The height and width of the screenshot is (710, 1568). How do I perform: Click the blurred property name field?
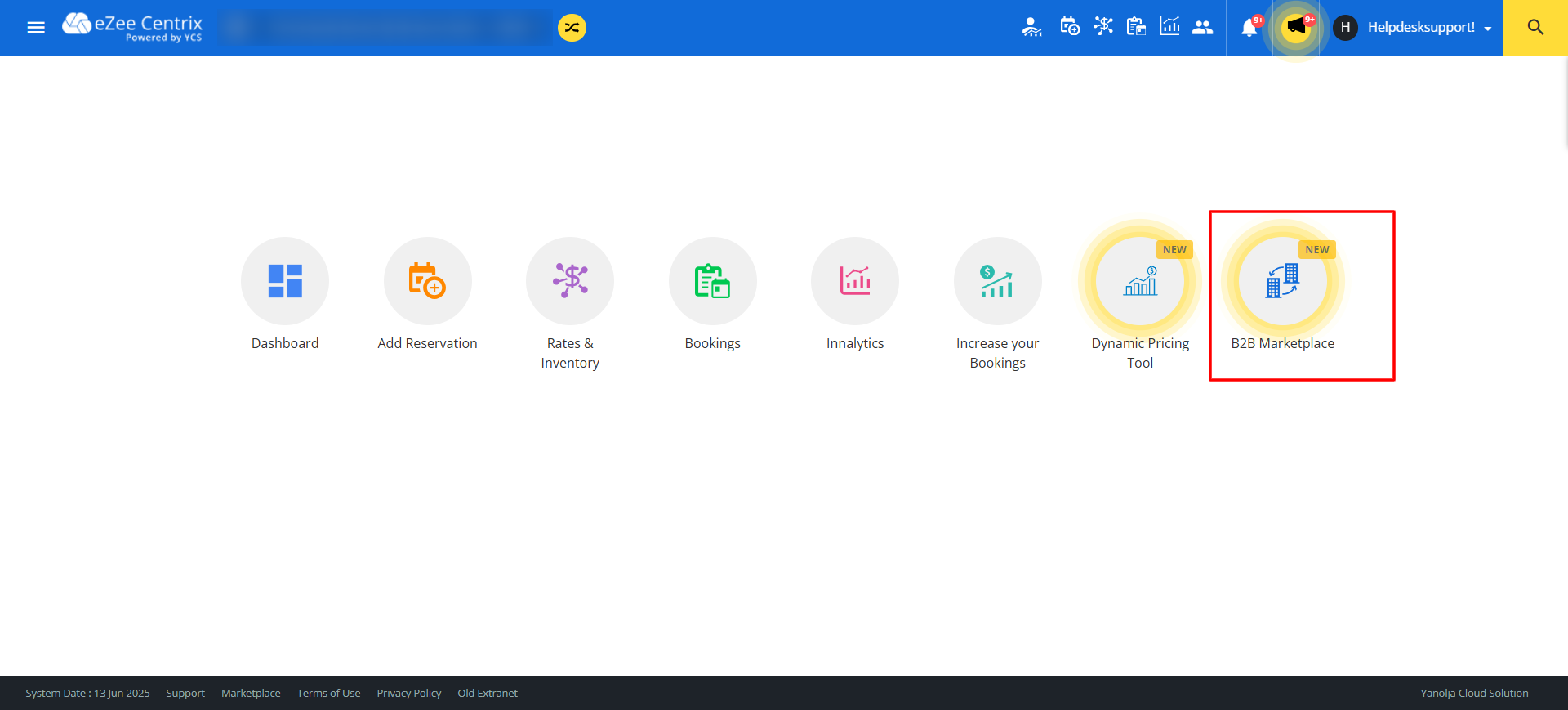click(x=385, y=27)
